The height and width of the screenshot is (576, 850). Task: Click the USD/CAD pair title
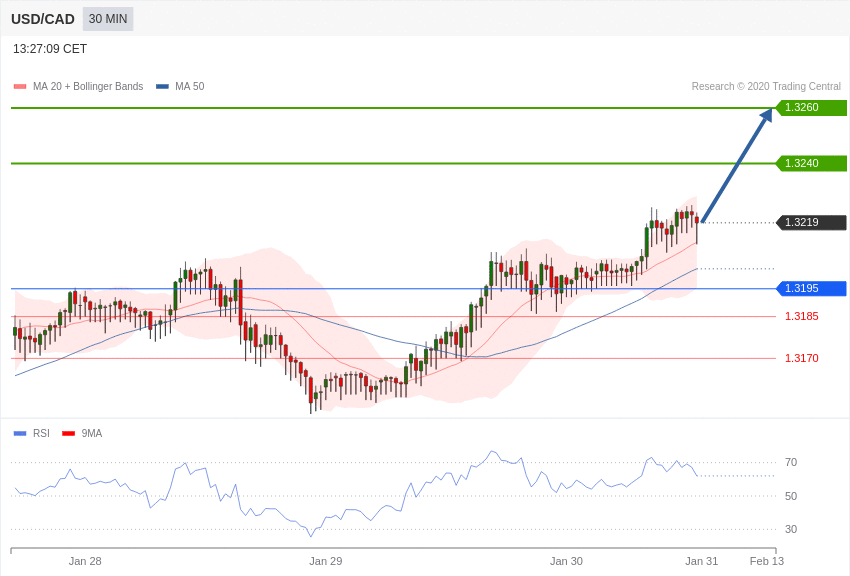point(43,20)
